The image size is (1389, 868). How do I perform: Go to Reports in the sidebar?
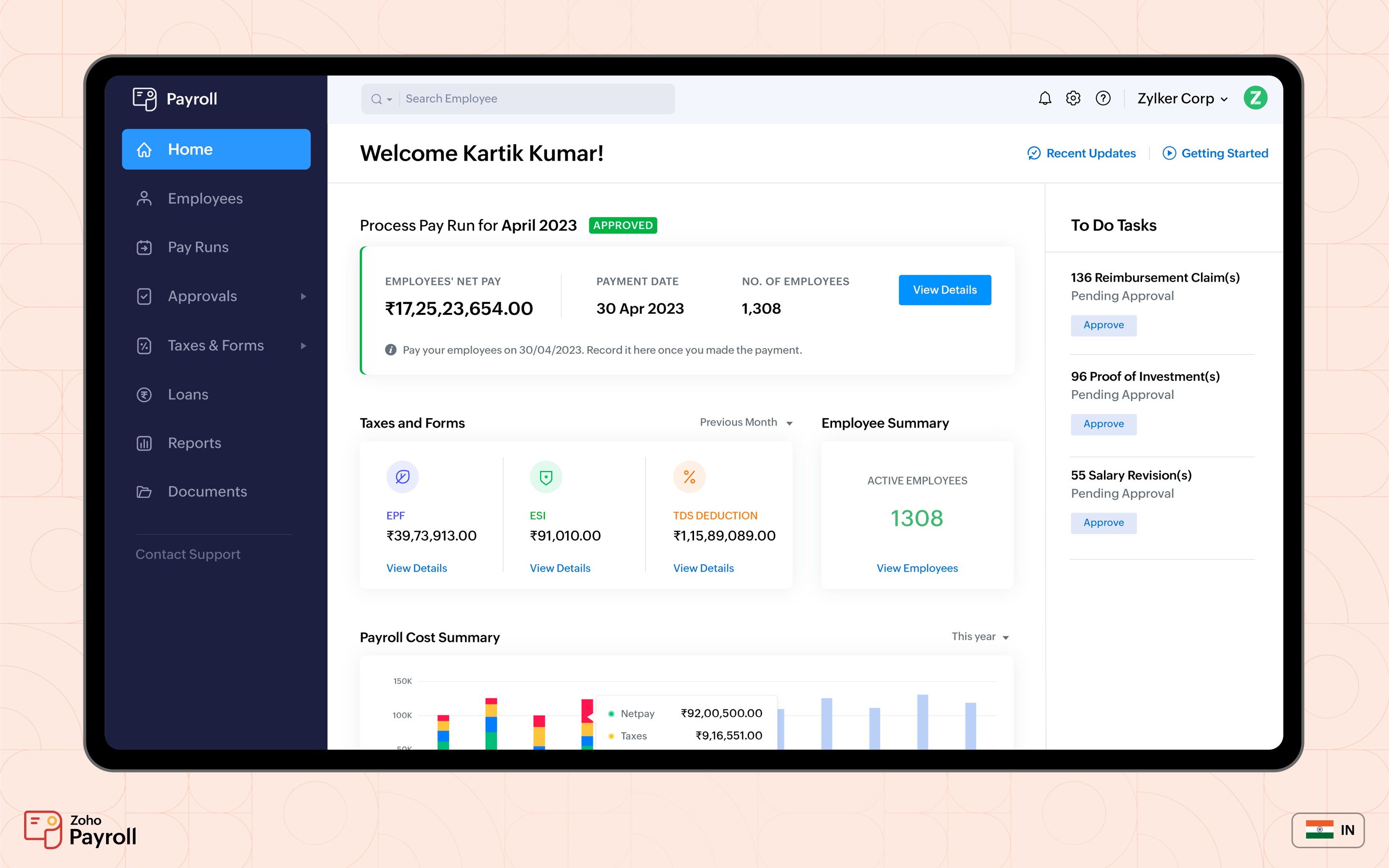click(194, 443)
